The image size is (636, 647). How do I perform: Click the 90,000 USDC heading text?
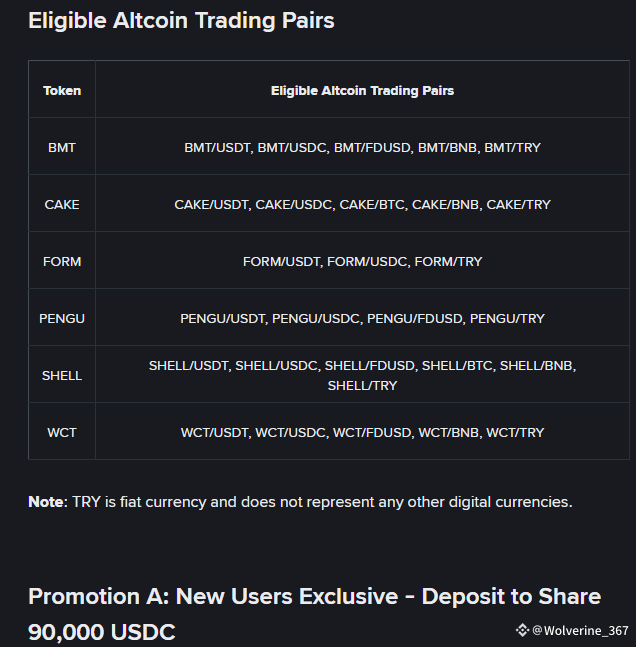tap(102, 631)
